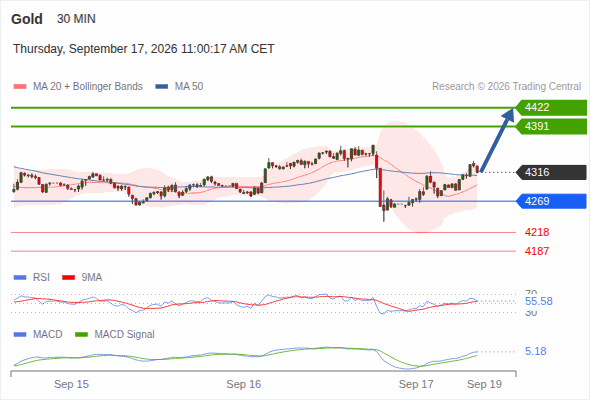Click the red 4187 support level
This screenshot has width=590, height=400.
(537, 251)
